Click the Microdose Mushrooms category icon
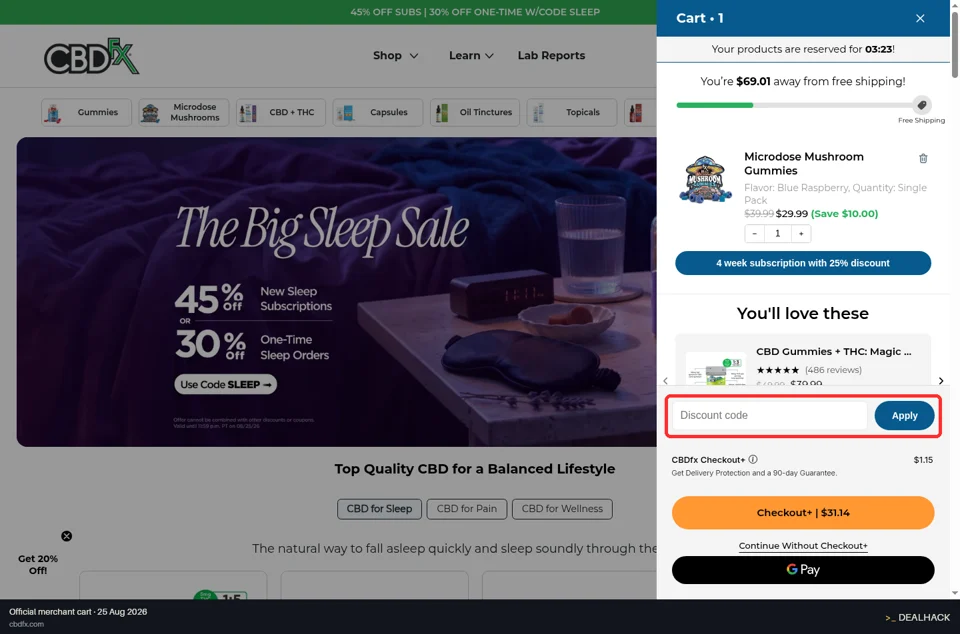960x634 pixels. pyautogui.click(x=151, y=113)
